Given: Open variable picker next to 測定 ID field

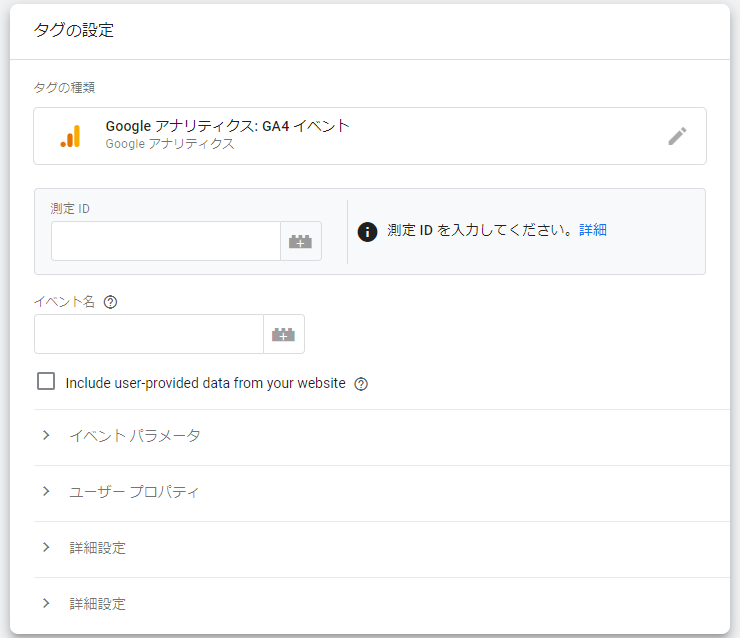Looking at the screenshot, I should (301, 241).
